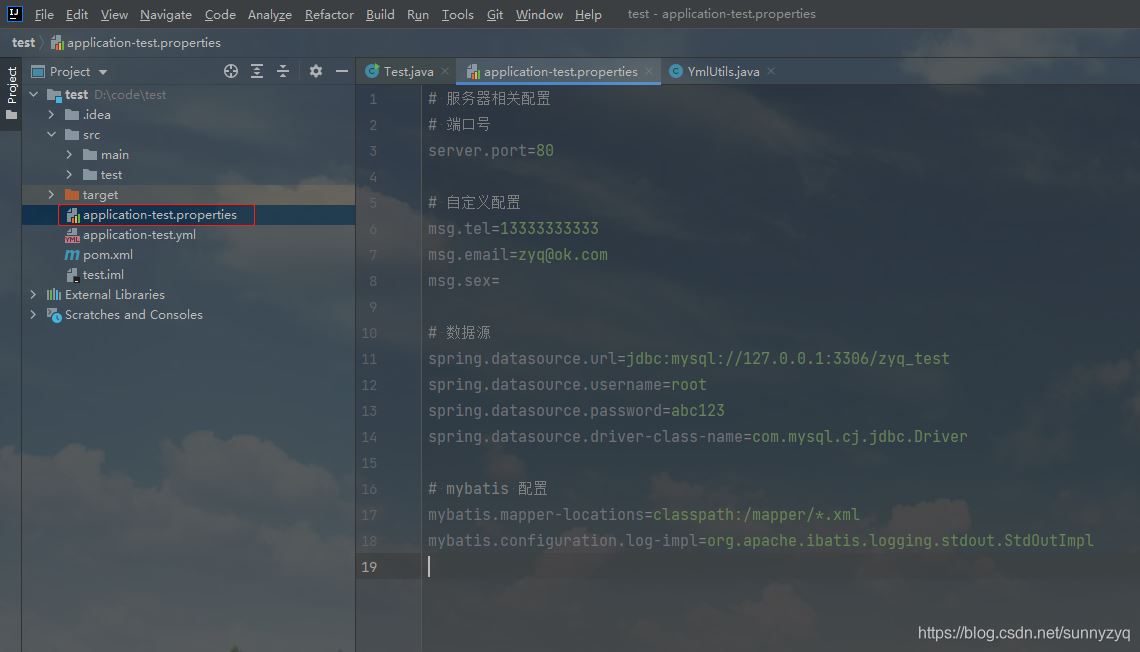This screenshot has height=652, width=1140.
Task: Click the Collapse All icon in Project panel
Action: [x=283, y=71]
